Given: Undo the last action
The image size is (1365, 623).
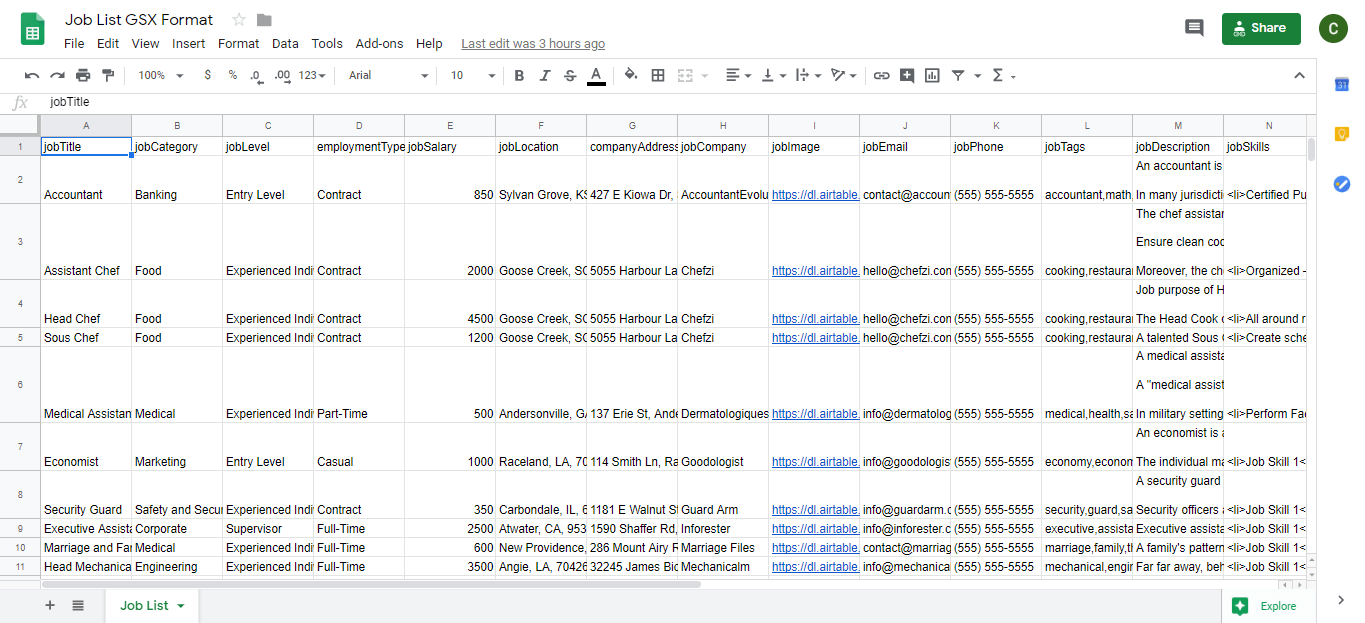Looking at the screenshot, I should 32,75.
